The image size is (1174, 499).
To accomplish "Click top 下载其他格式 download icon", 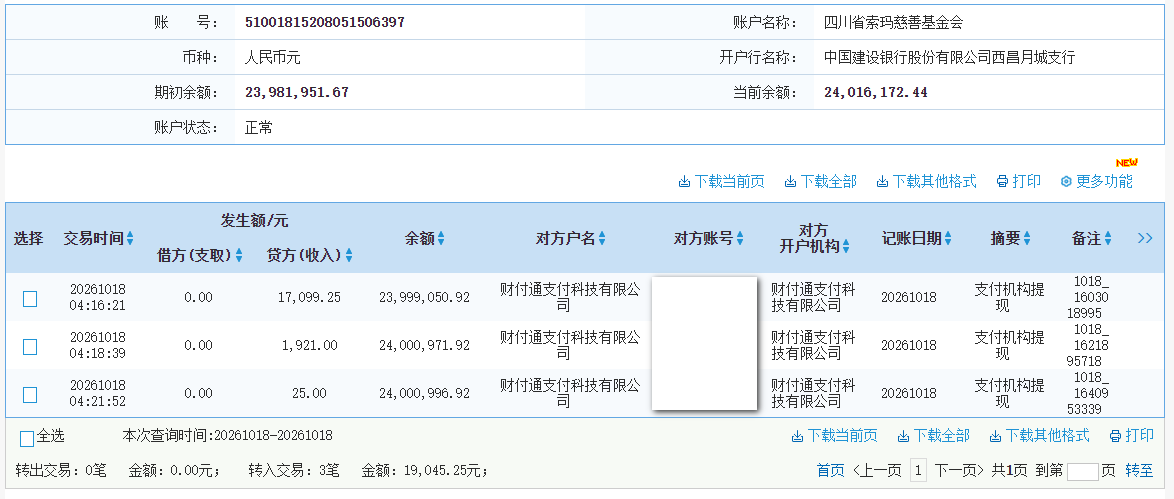I will 882,182.
